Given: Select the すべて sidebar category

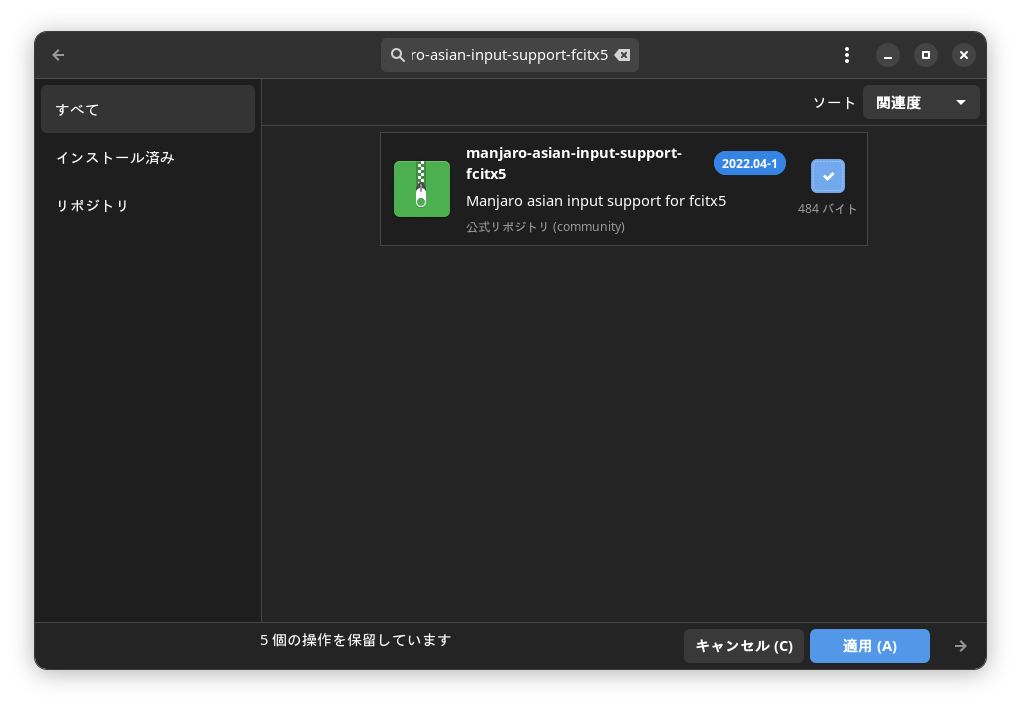Looking at the screenshot, I should [148, 109].
